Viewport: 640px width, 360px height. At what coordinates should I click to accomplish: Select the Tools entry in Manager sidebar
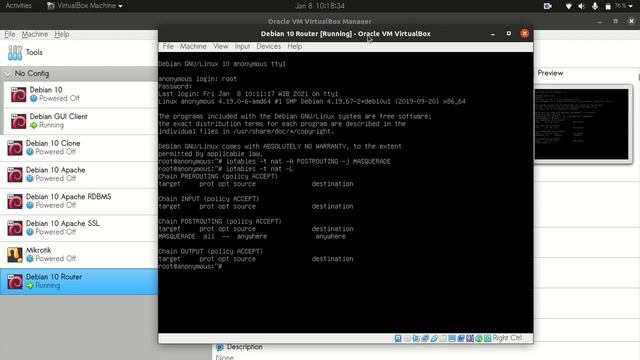(x=79, y=53)
